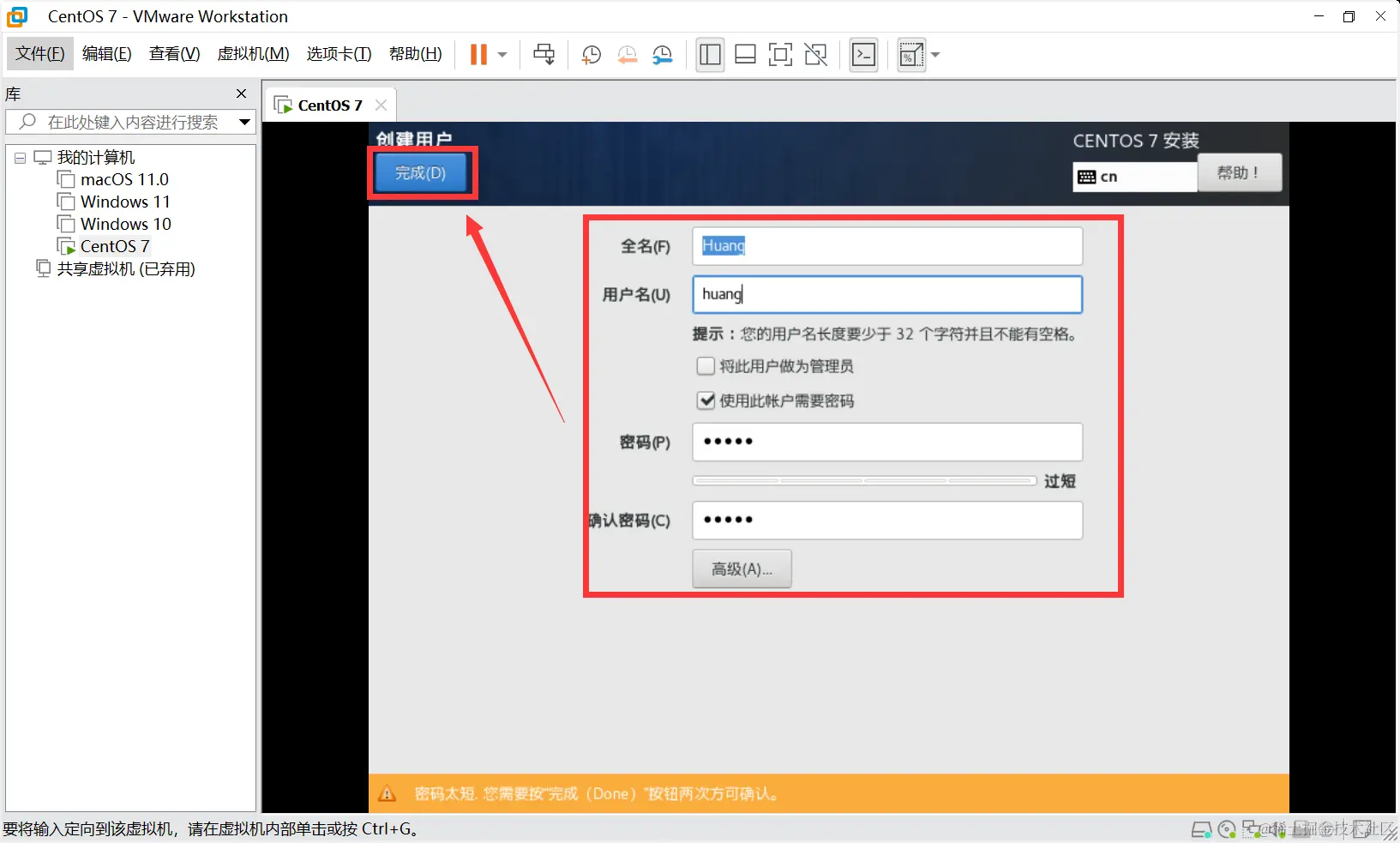
Task: Click the 密码(P) password field
Action: [x=887, y=442]
